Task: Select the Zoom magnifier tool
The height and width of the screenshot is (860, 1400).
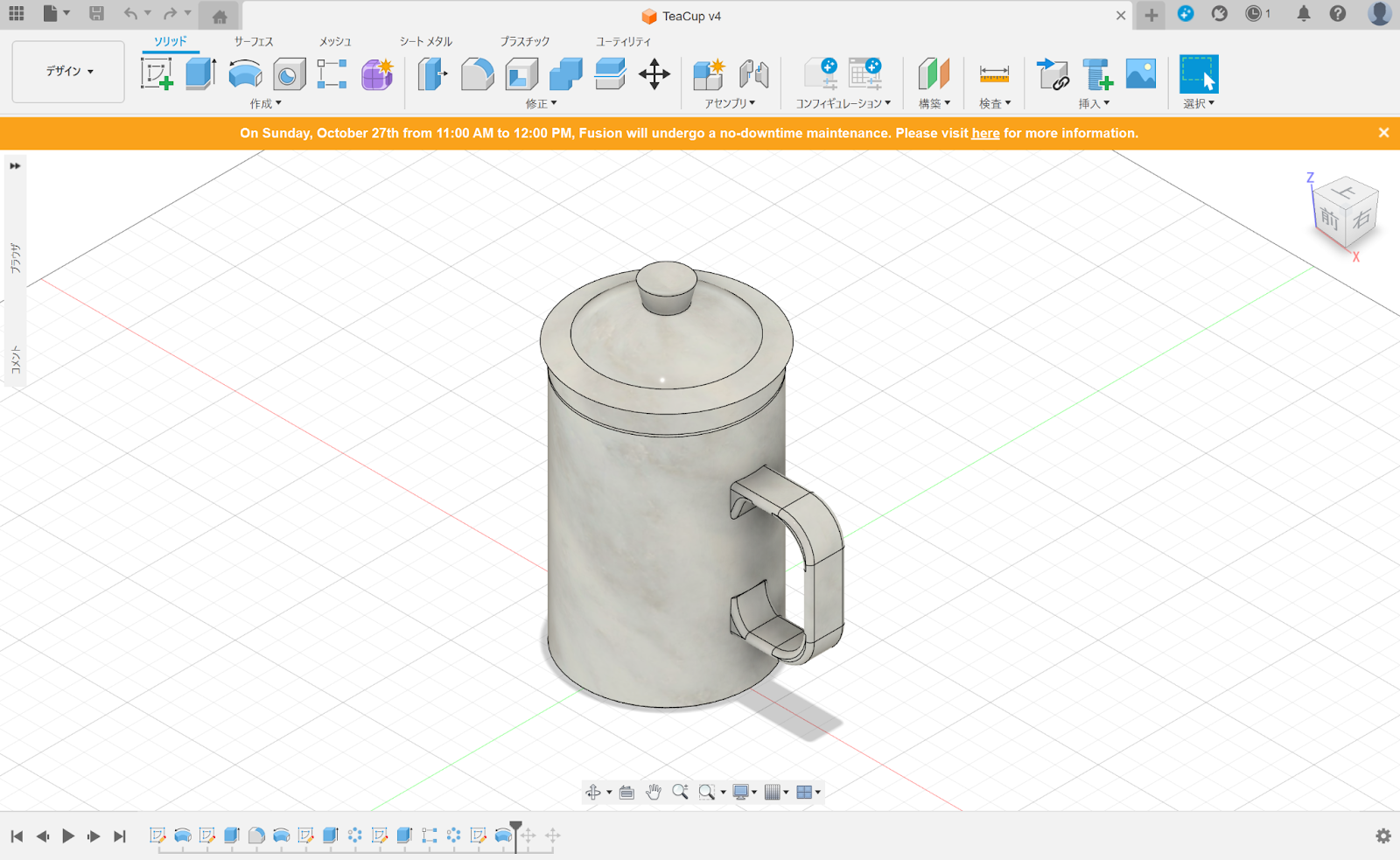Action: [x=680, y=792]
